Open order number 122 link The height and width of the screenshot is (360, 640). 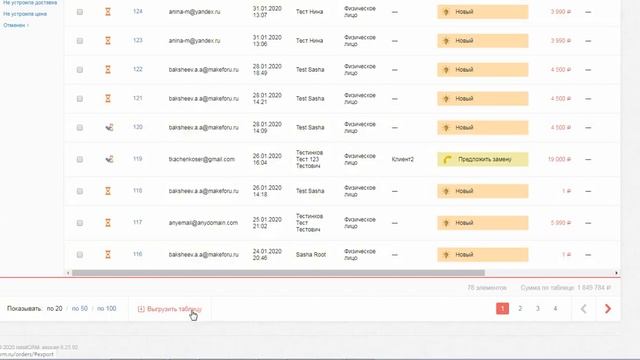pos(138,69)
